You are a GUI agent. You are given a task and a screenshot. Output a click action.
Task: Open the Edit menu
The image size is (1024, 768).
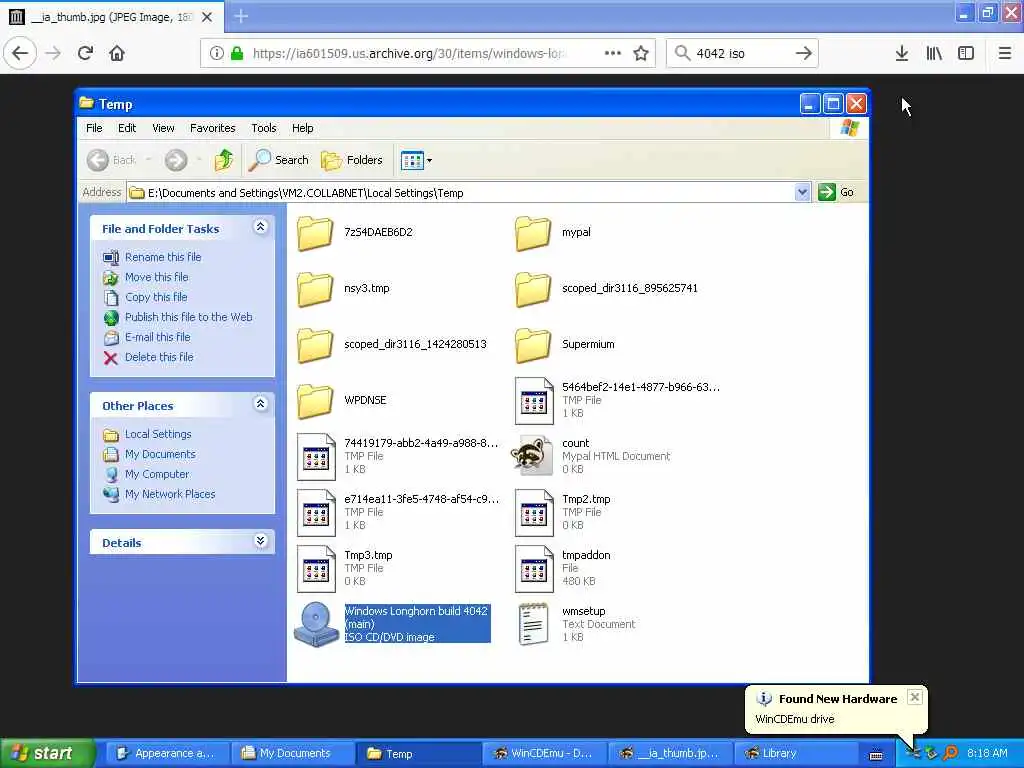[x=127, y=128]
